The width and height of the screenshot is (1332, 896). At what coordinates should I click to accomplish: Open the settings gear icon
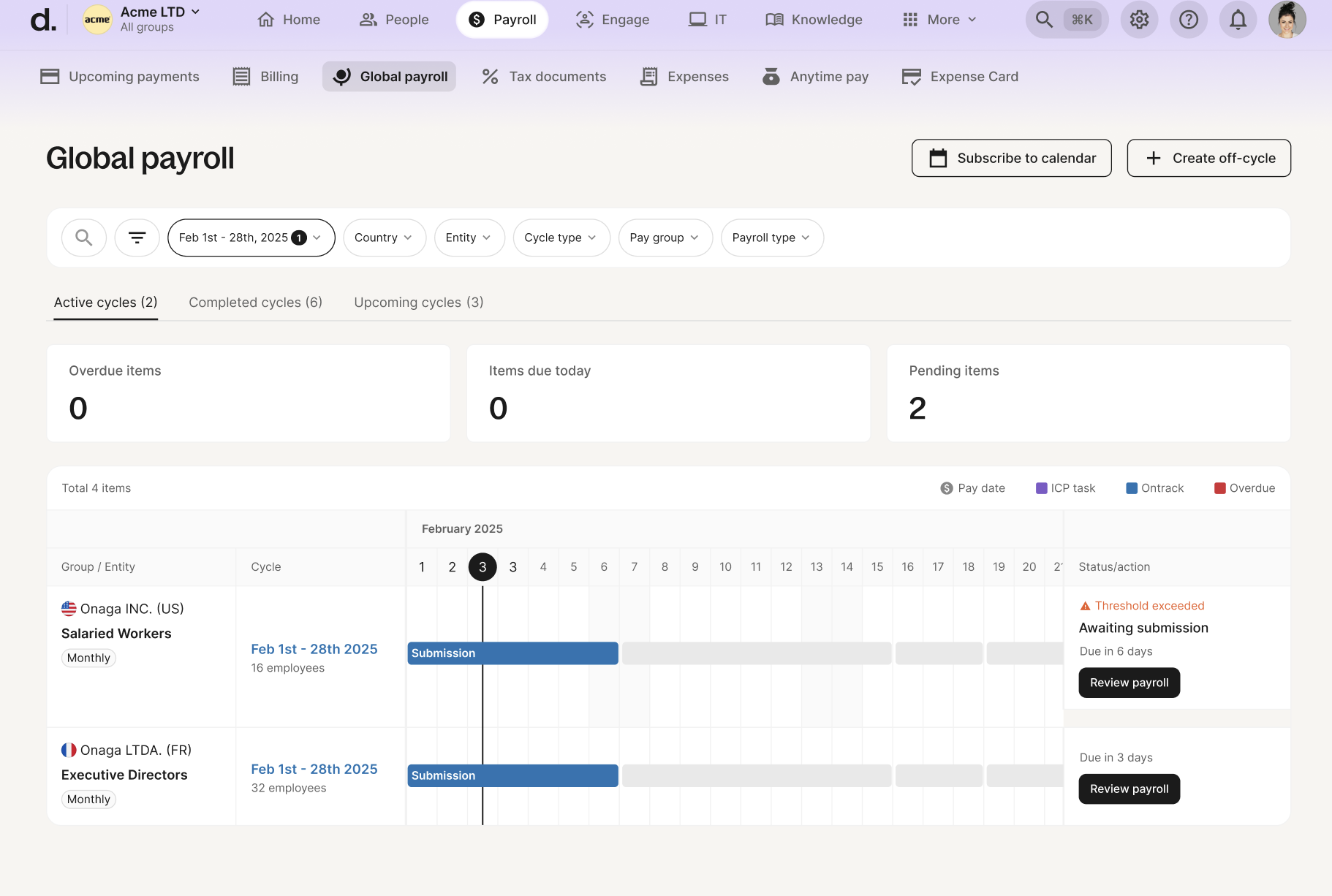1139,20
